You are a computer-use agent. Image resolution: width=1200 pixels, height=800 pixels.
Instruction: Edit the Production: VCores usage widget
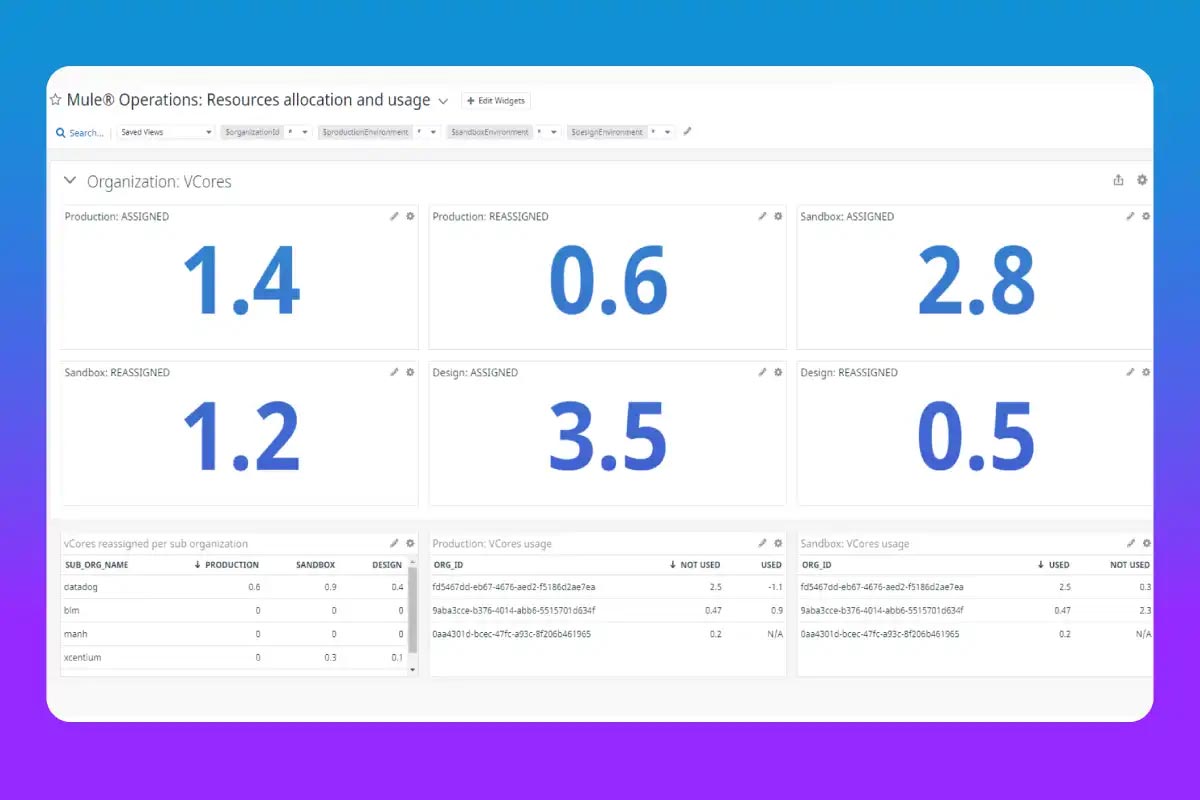point(762,543)
